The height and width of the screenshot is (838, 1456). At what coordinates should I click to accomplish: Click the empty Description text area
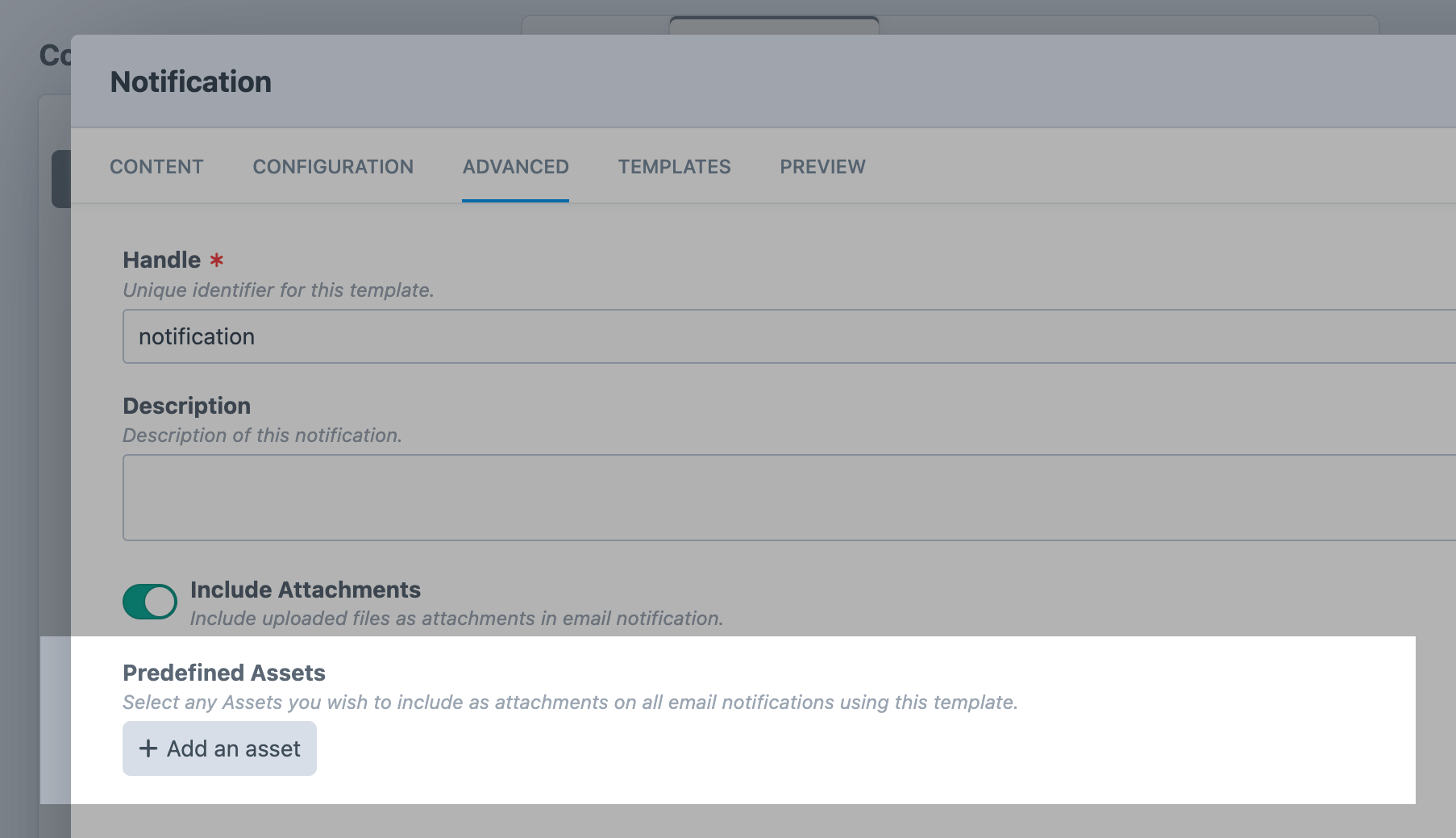[564, 498]
